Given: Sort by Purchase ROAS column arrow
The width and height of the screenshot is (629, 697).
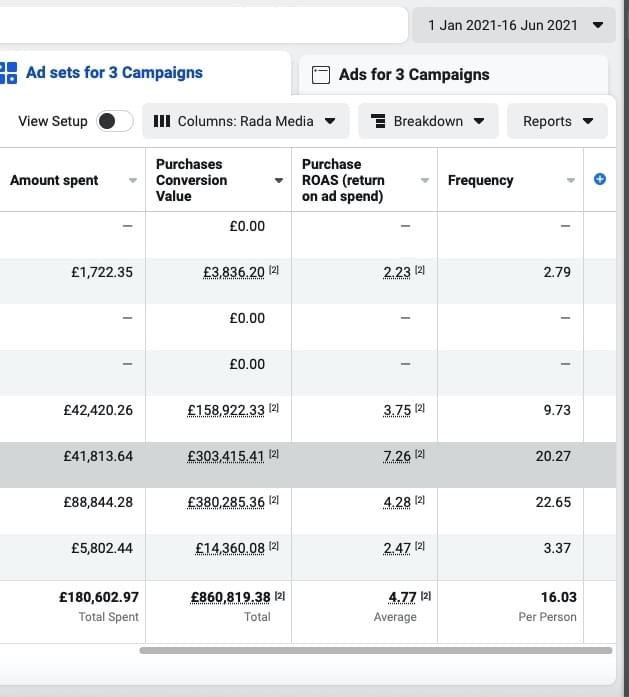Looking at the screenshot, I should (425, 180).
